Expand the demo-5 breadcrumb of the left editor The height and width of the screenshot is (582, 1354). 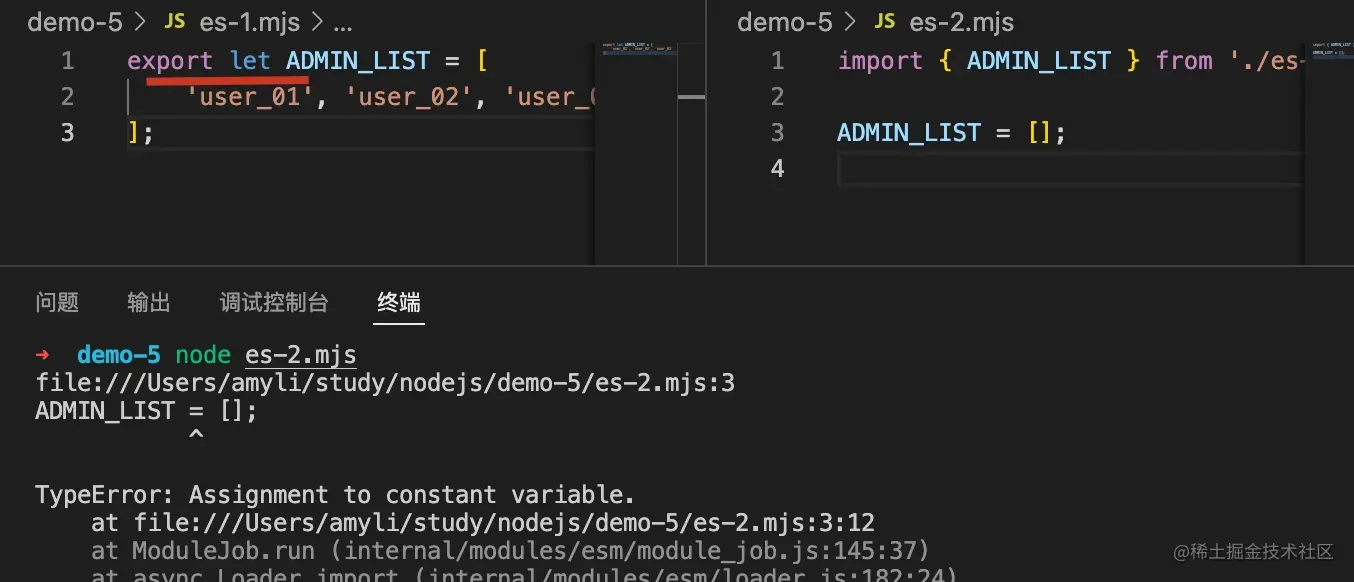tap(75, 21)
